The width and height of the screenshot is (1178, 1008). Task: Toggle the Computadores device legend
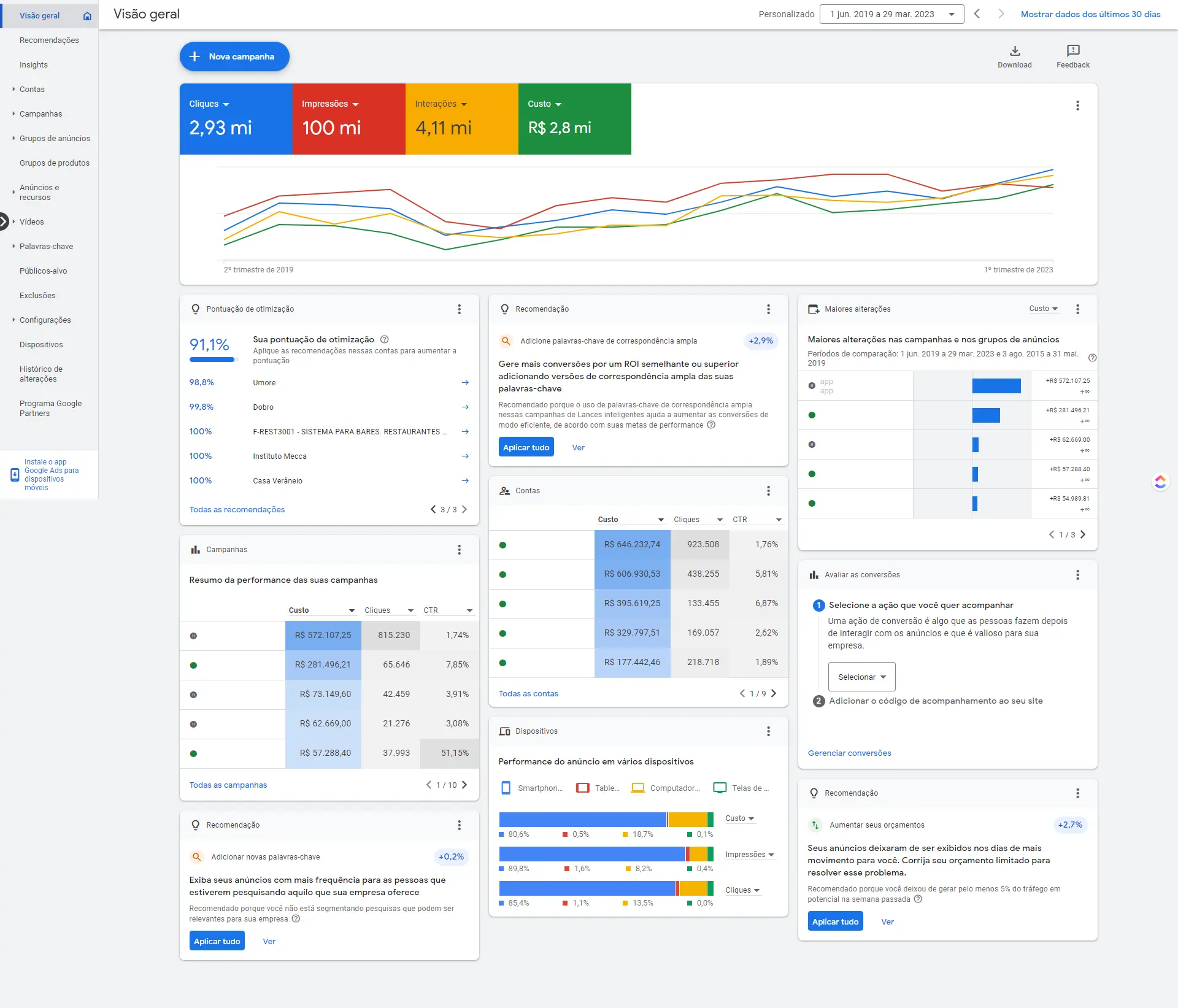(666, 788)
